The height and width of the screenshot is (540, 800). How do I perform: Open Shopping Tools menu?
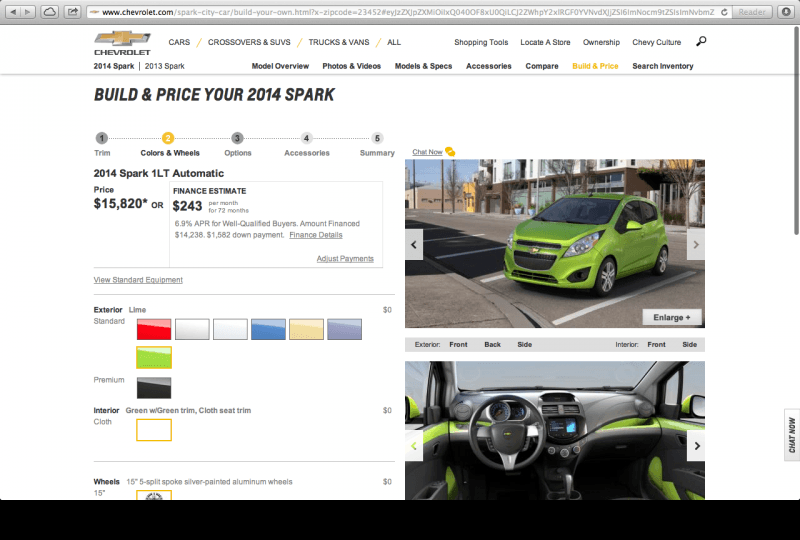(x=481, y=42)
